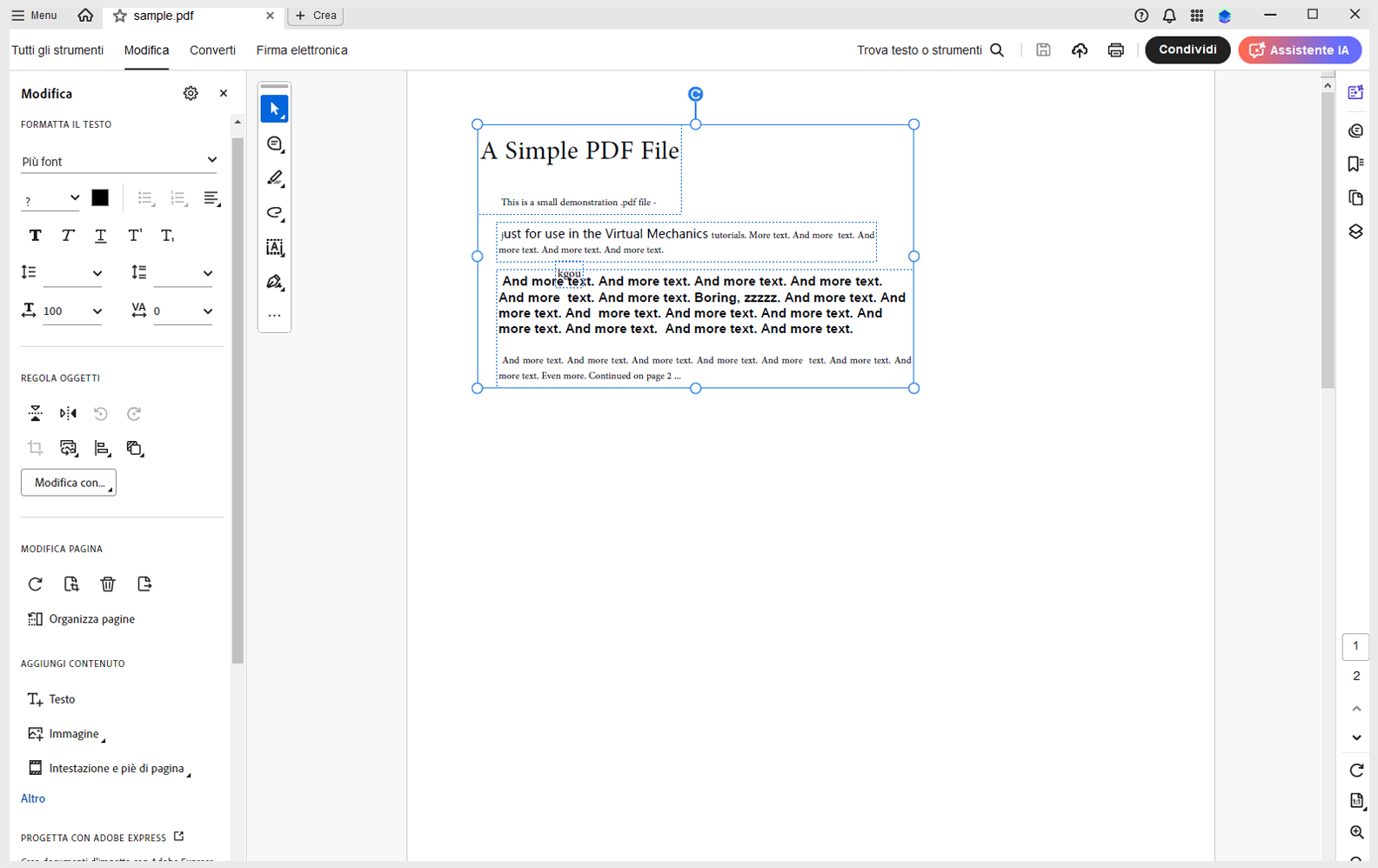
Task: Upload the file to cloud
Action: tap(1080, 50)
